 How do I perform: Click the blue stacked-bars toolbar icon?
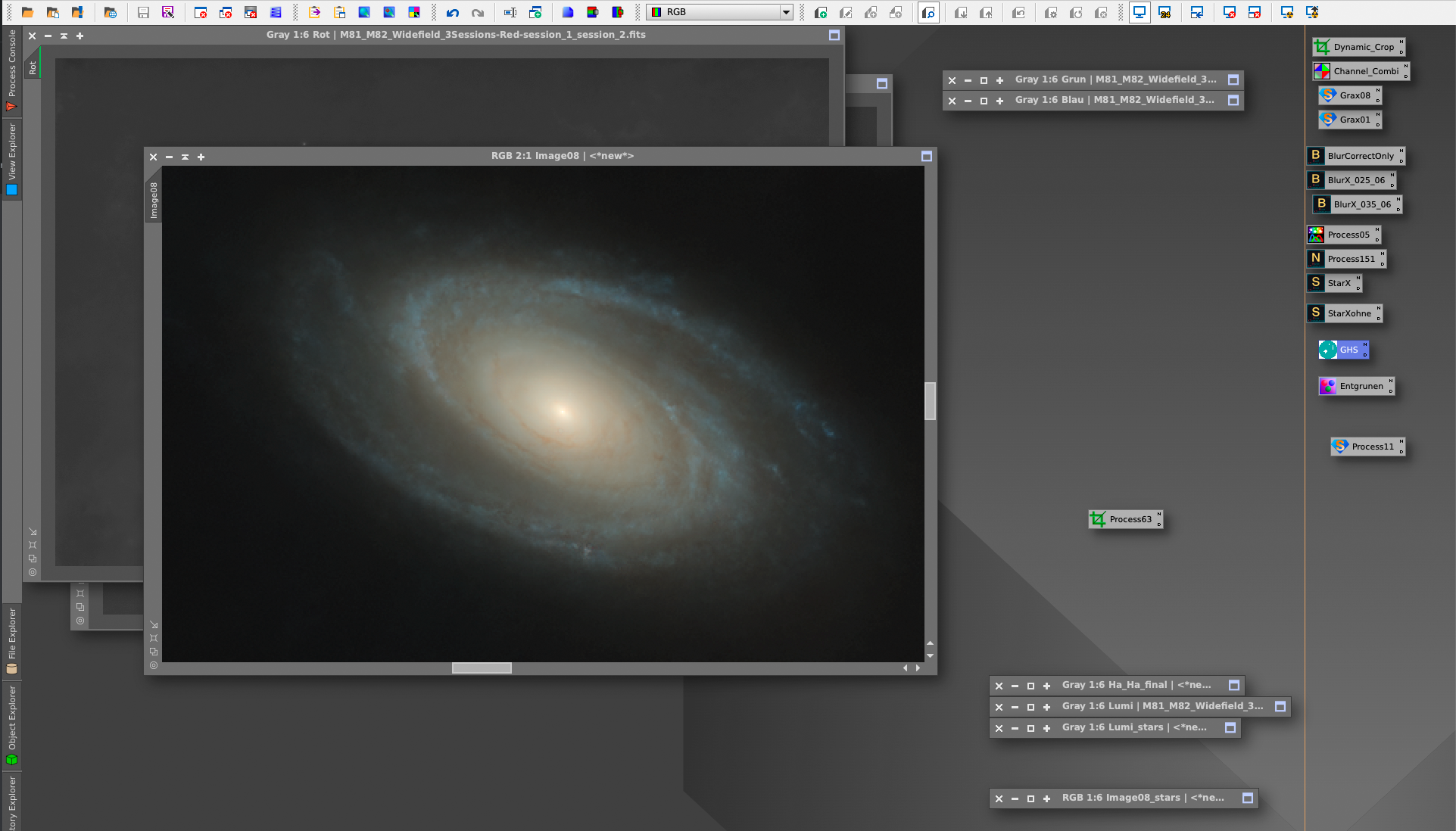click(x=276, y=12)
